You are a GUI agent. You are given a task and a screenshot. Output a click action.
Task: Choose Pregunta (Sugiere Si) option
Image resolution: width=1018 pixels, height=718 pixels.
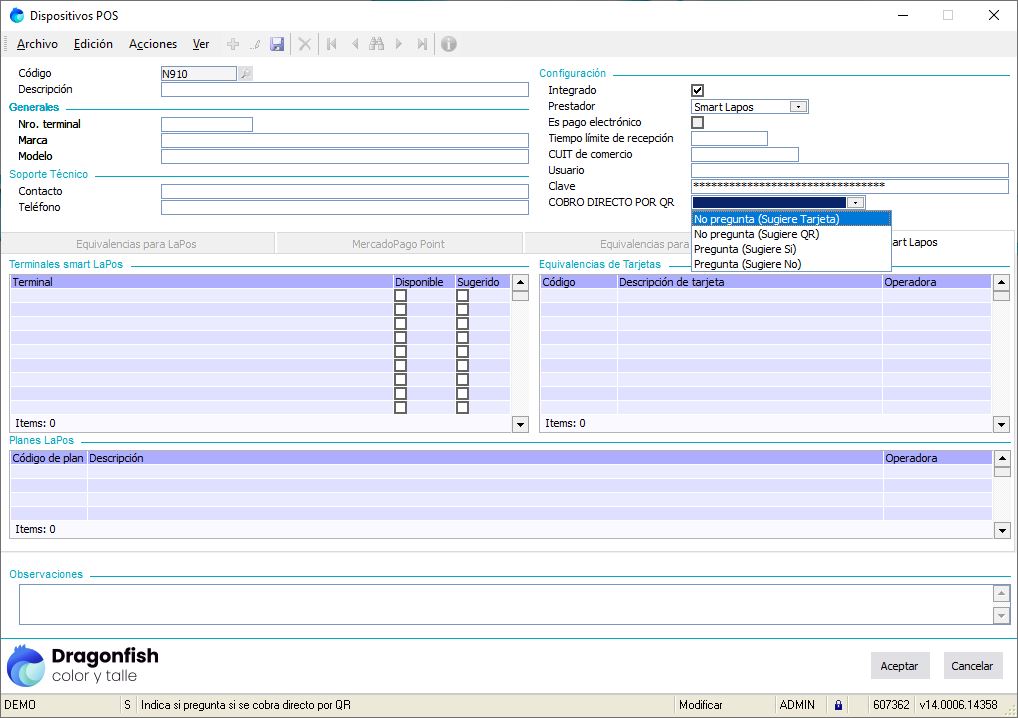(791, 249)
